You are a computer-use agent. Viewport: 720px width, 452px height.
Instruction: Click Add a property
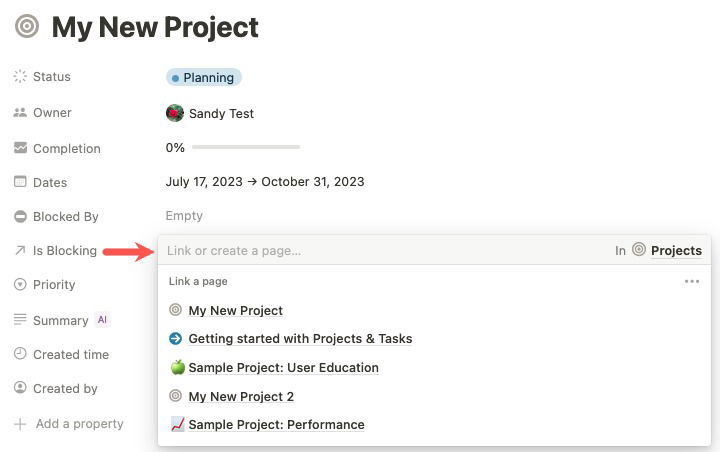(79, 424)
